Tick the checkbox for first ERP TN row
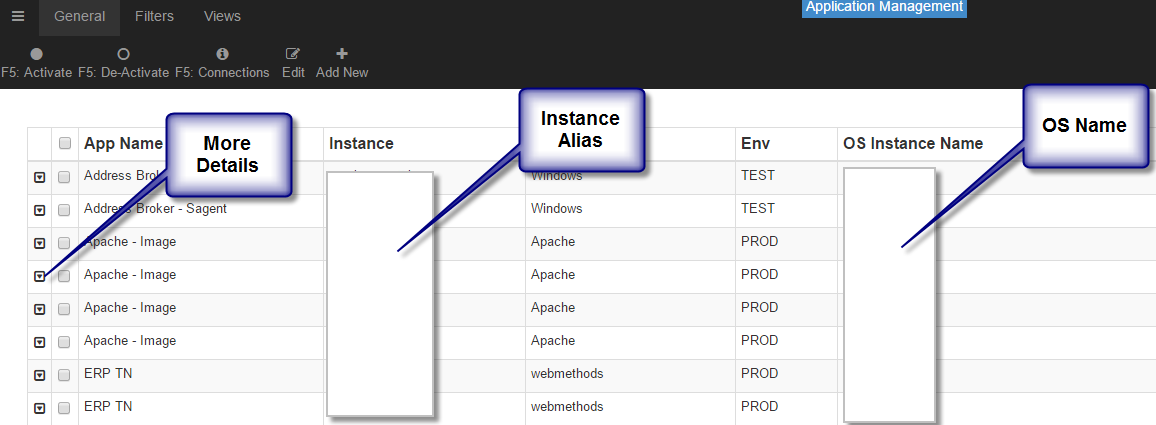1156x425 pixels. coord(64,375)
